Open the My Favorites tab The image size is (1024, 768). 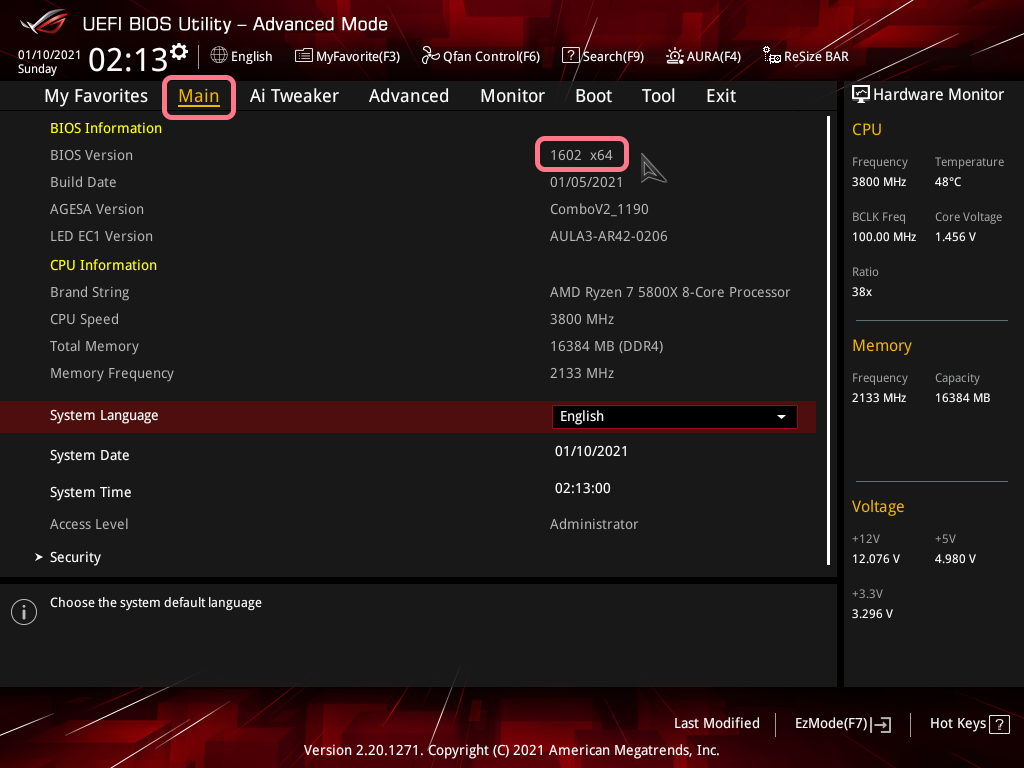[x=96, y=96]
